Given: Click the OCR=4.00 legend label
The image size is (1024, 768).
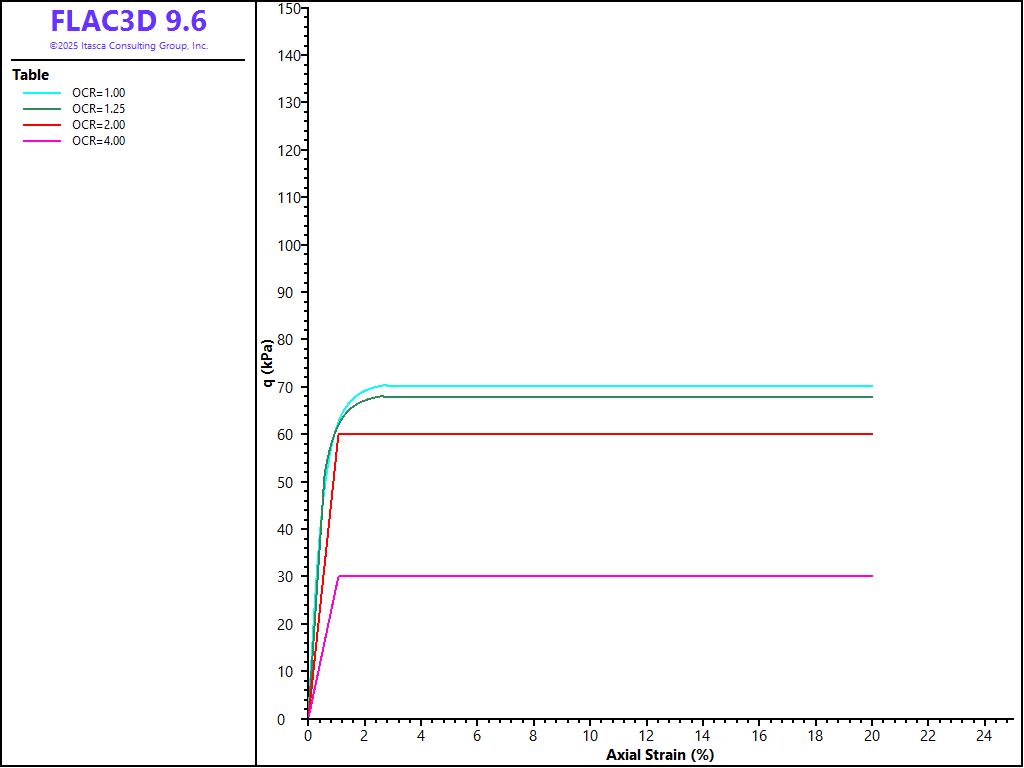Looking at the screenshot, I should (98, 141).
